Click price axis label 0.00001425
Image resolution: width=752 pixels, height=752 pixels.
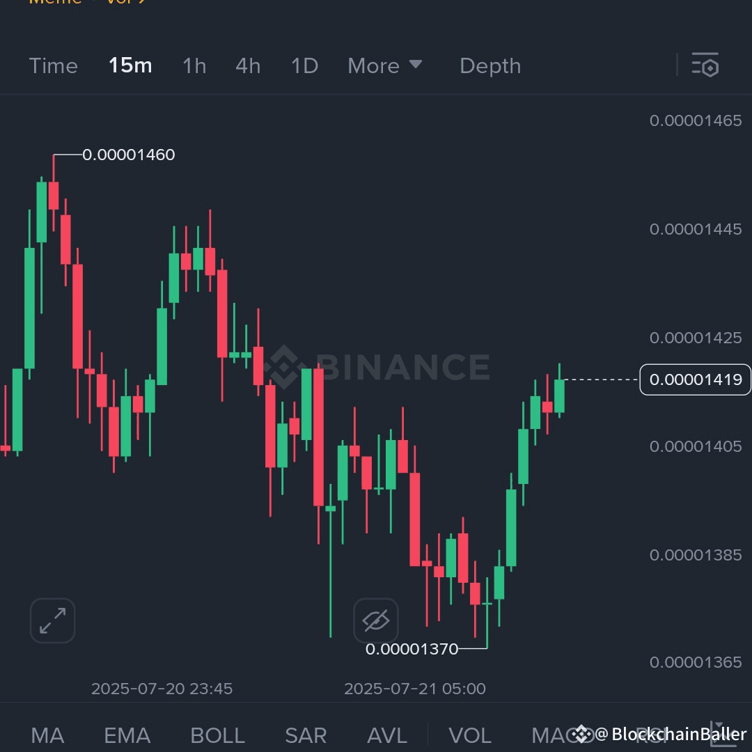pyautogui.click(x=695, y=338)
